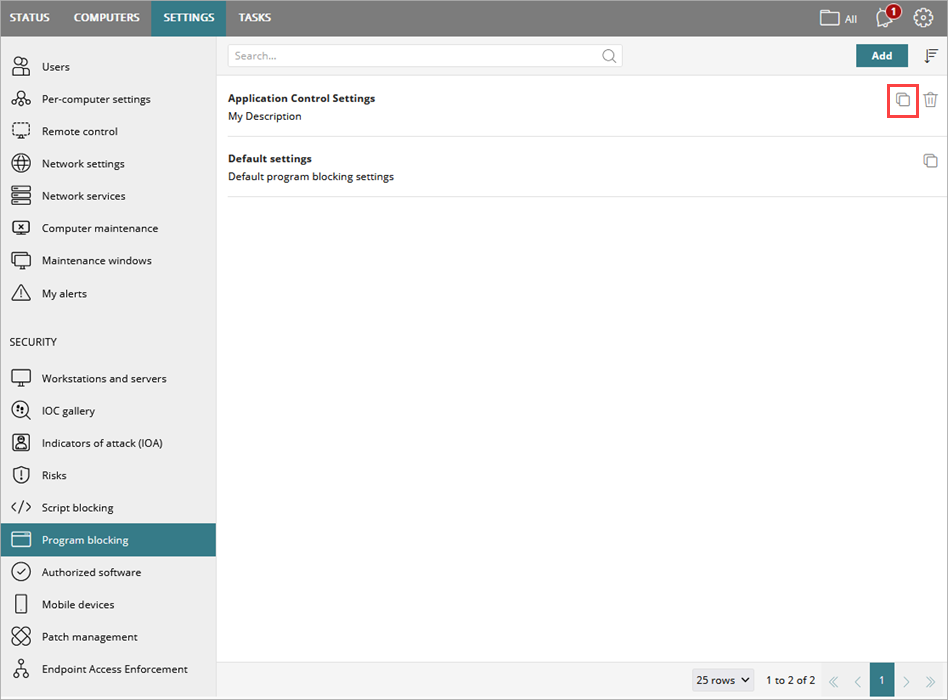The width and height of the screenshot is (948, 700).
Task: Open the notifications bell
Action: (x=884, y=17)
